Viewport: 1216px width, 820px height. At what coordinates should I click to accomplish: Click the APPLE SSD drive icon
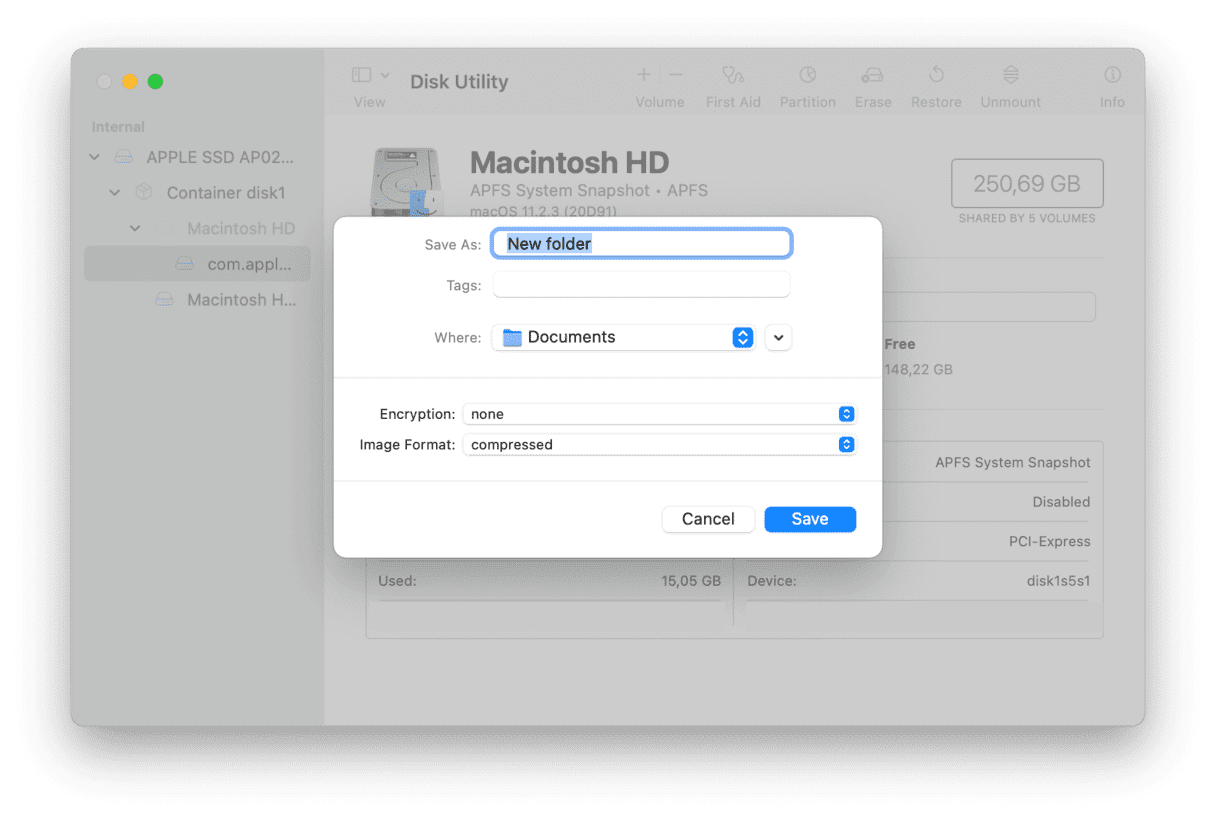pos(123,157)
